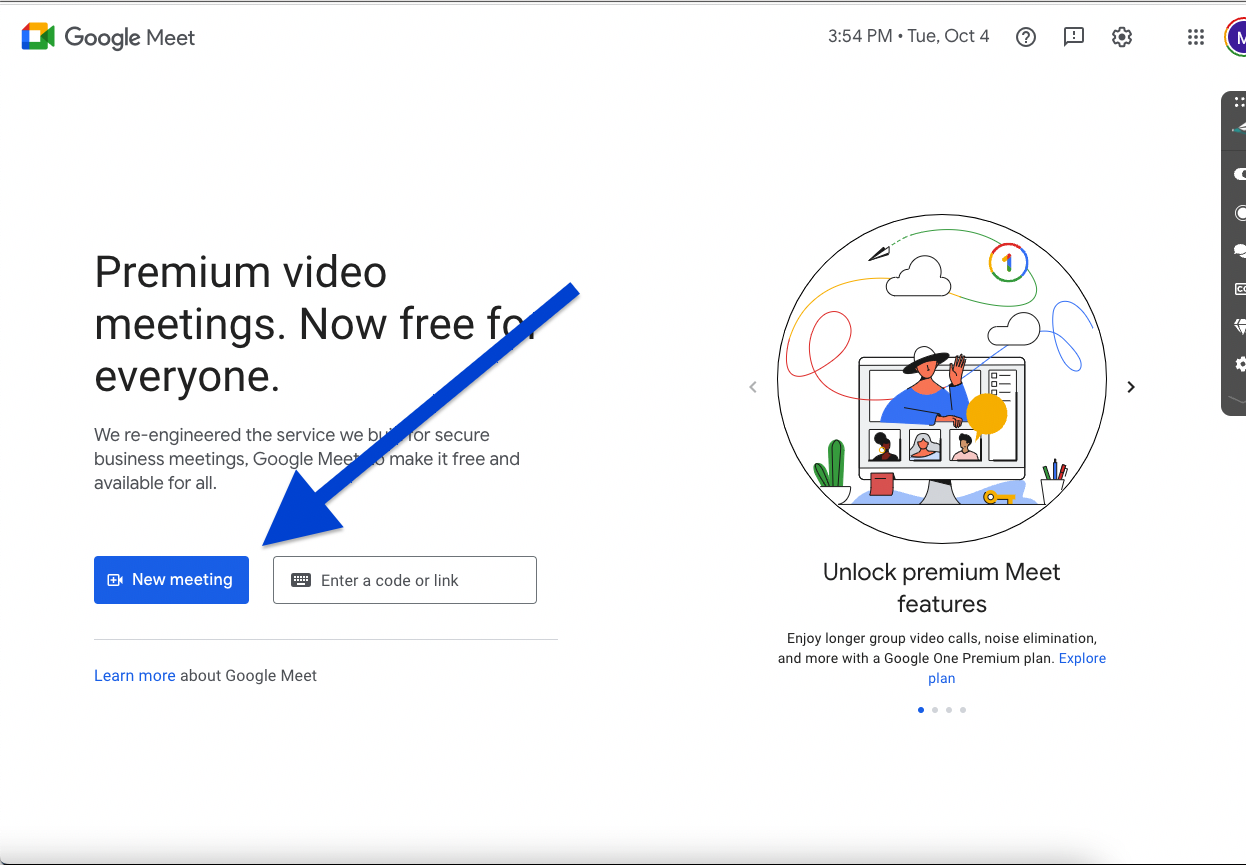The width and height of the screenshot is (1246, 865).
Task: Click the Google Meet logo
Action: click(x=108, y=37)
